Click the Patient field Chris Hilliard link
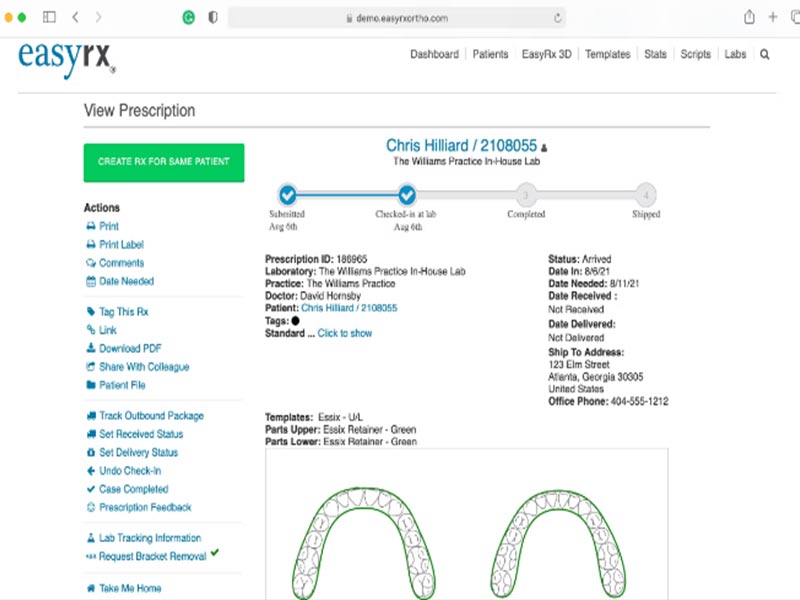The image size is (800, 600). coord(349,308)
